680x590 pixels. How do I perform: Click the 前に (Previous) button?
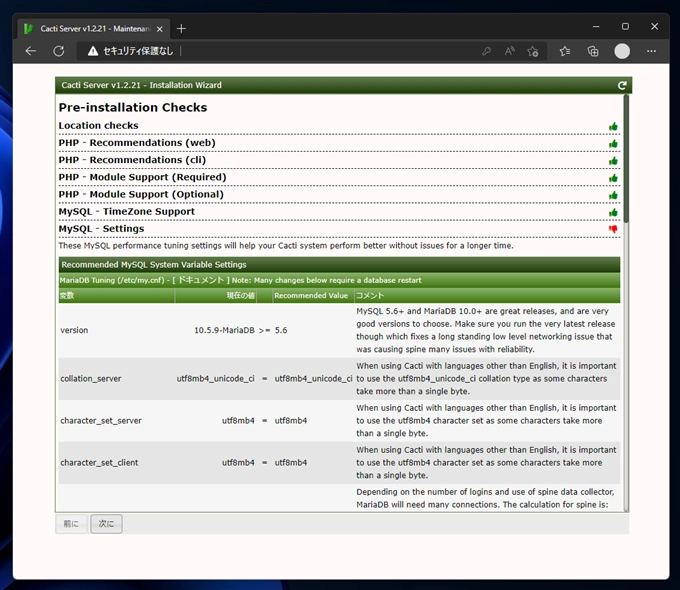pos(71,524)
